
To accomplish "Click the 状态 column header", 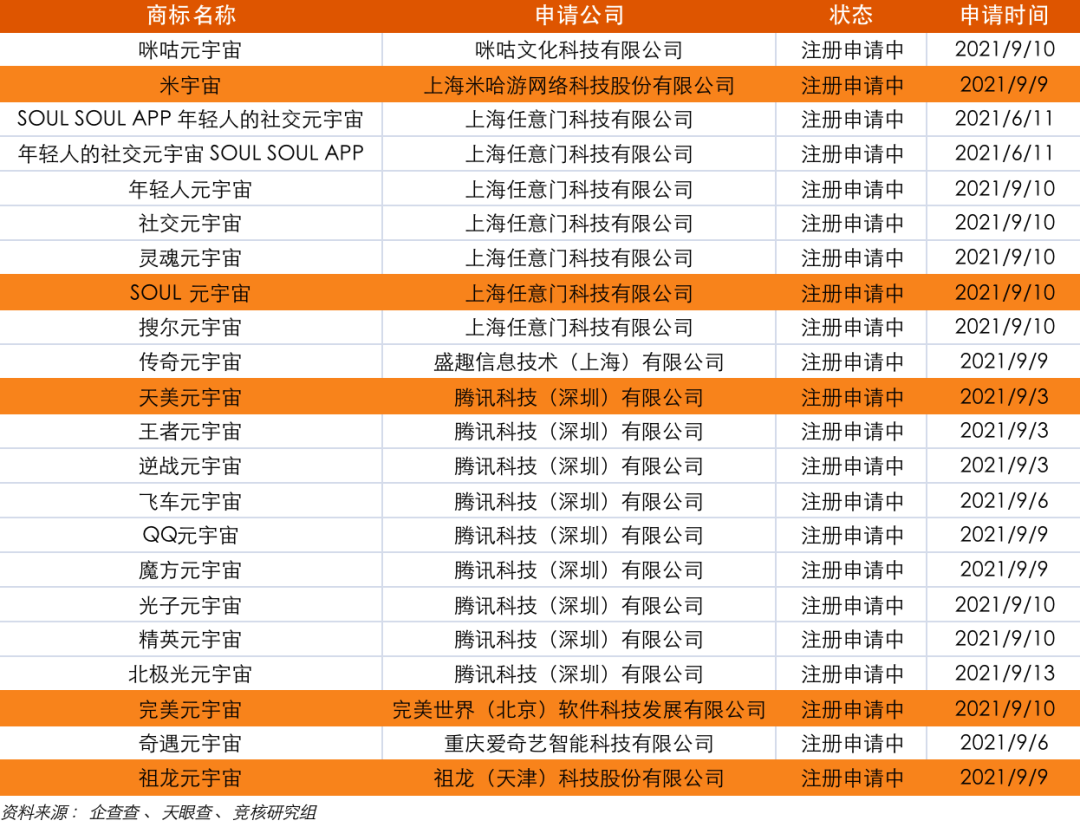I will (x=851, y=15).
